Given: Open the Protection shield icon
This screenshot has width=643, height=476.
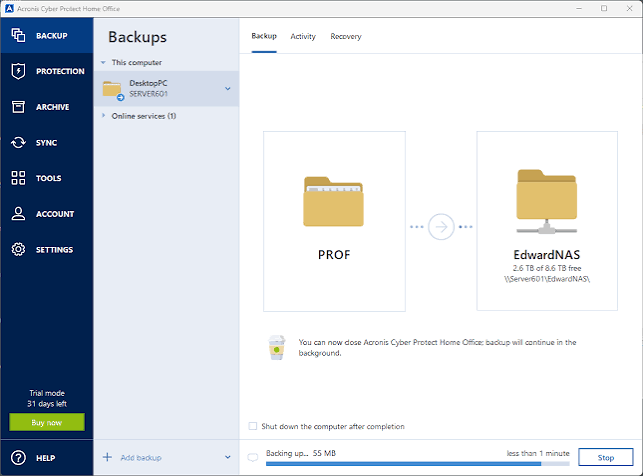Looking at the screenshot, I should pos(18,71).
